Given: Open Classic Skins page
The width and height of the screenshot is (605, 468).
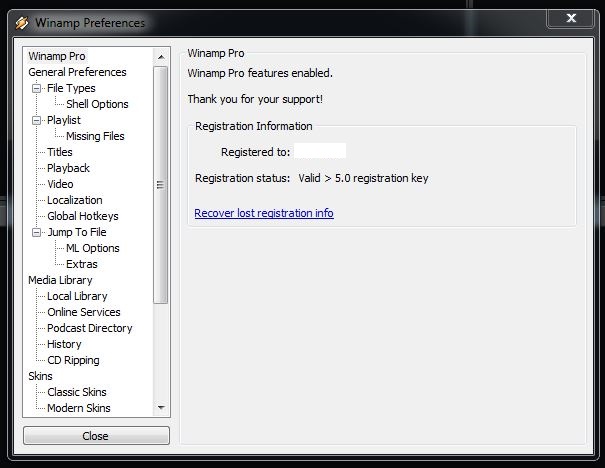Looking at the screenshot, I should [77, 392].
